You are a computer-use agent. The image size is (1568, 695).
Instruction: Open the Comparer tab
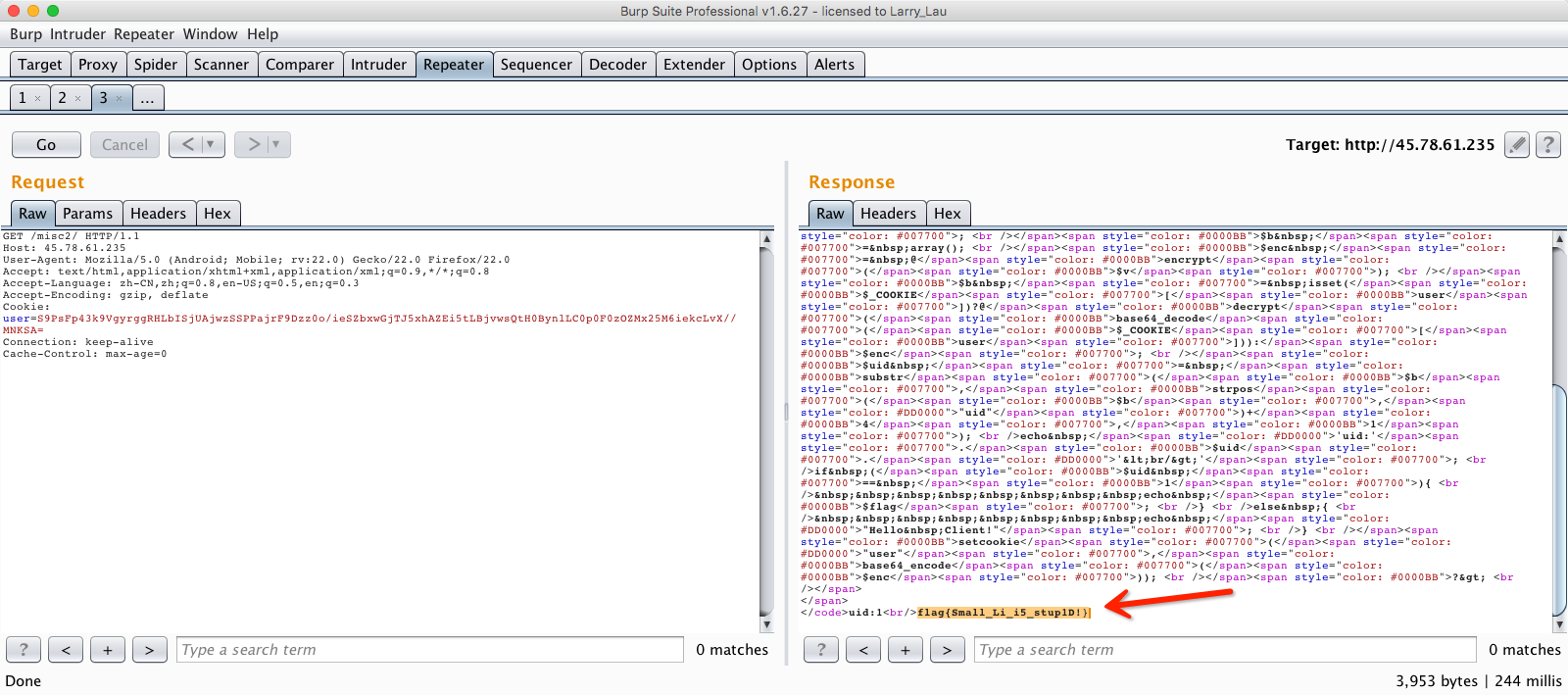(300, 64)
